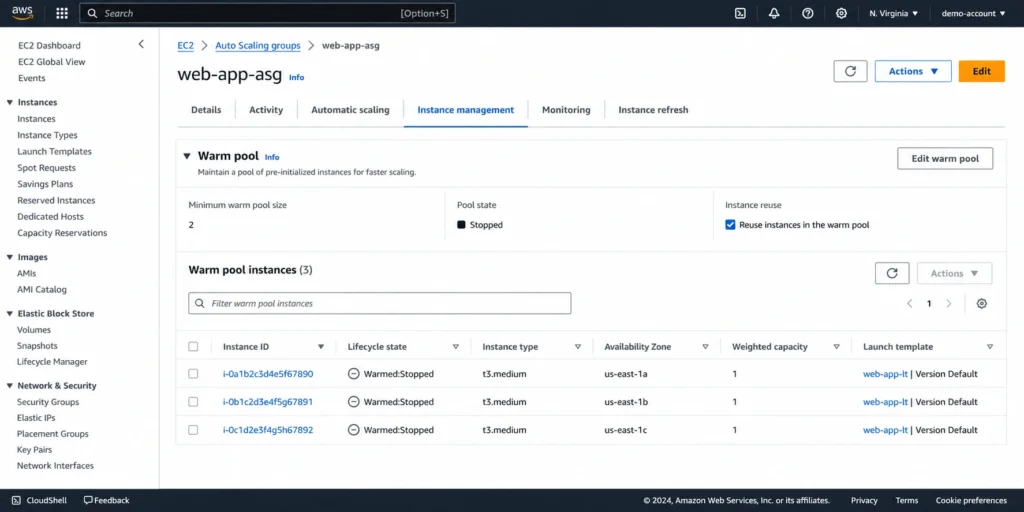Collapse the Warm pool section

[187, 156]
